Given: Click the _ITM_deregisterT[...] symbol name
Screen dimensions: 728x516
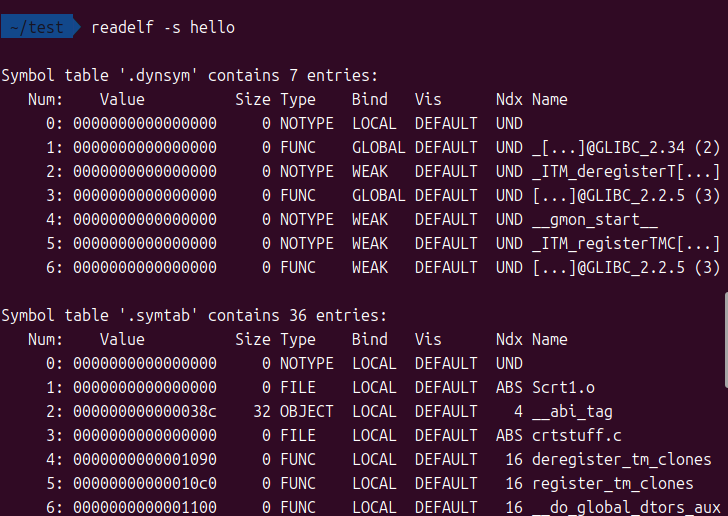Looking at the screenshot, I should coord(625,171).
